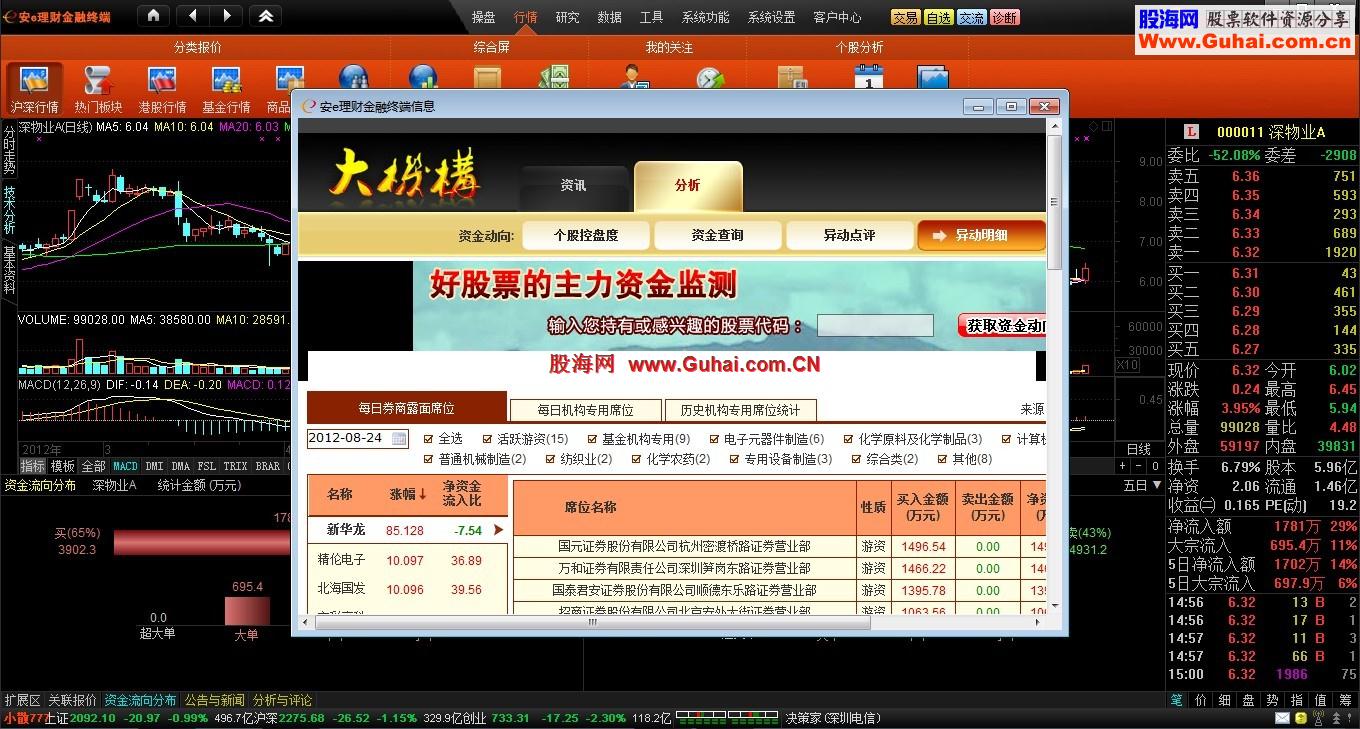Click the money stack icon in 综合屏 group
This screenshot has height=729, width=1360.
coord(553,78)
